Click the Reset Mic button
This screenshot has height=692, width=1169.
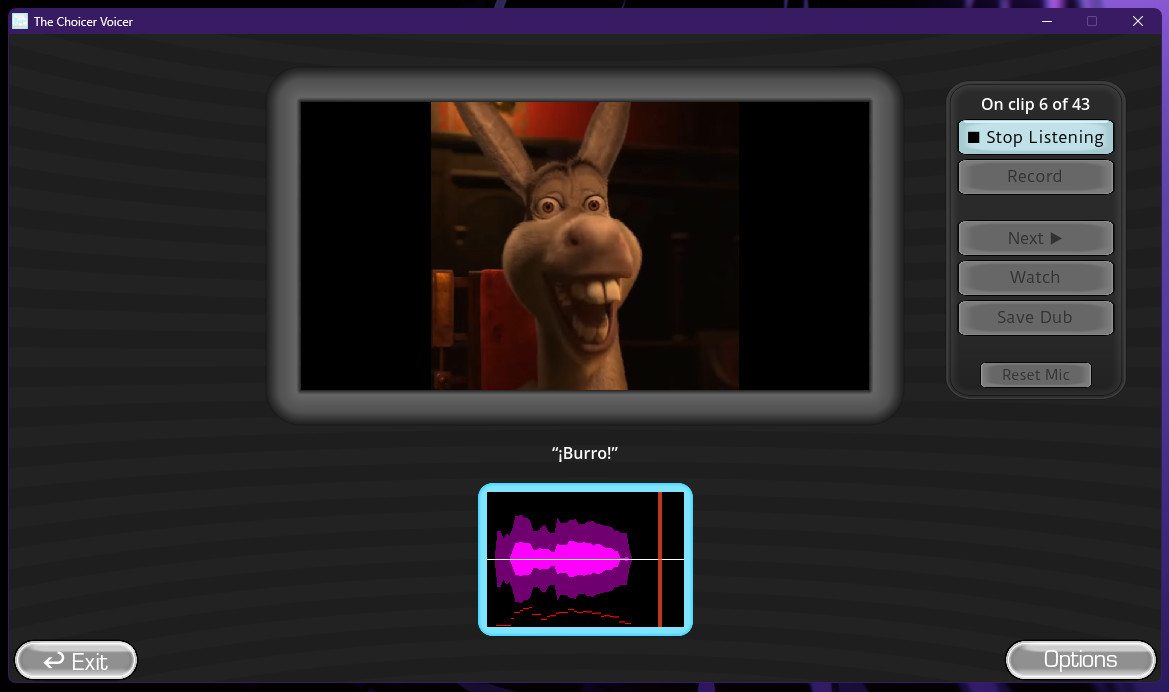click(1036, 375)
